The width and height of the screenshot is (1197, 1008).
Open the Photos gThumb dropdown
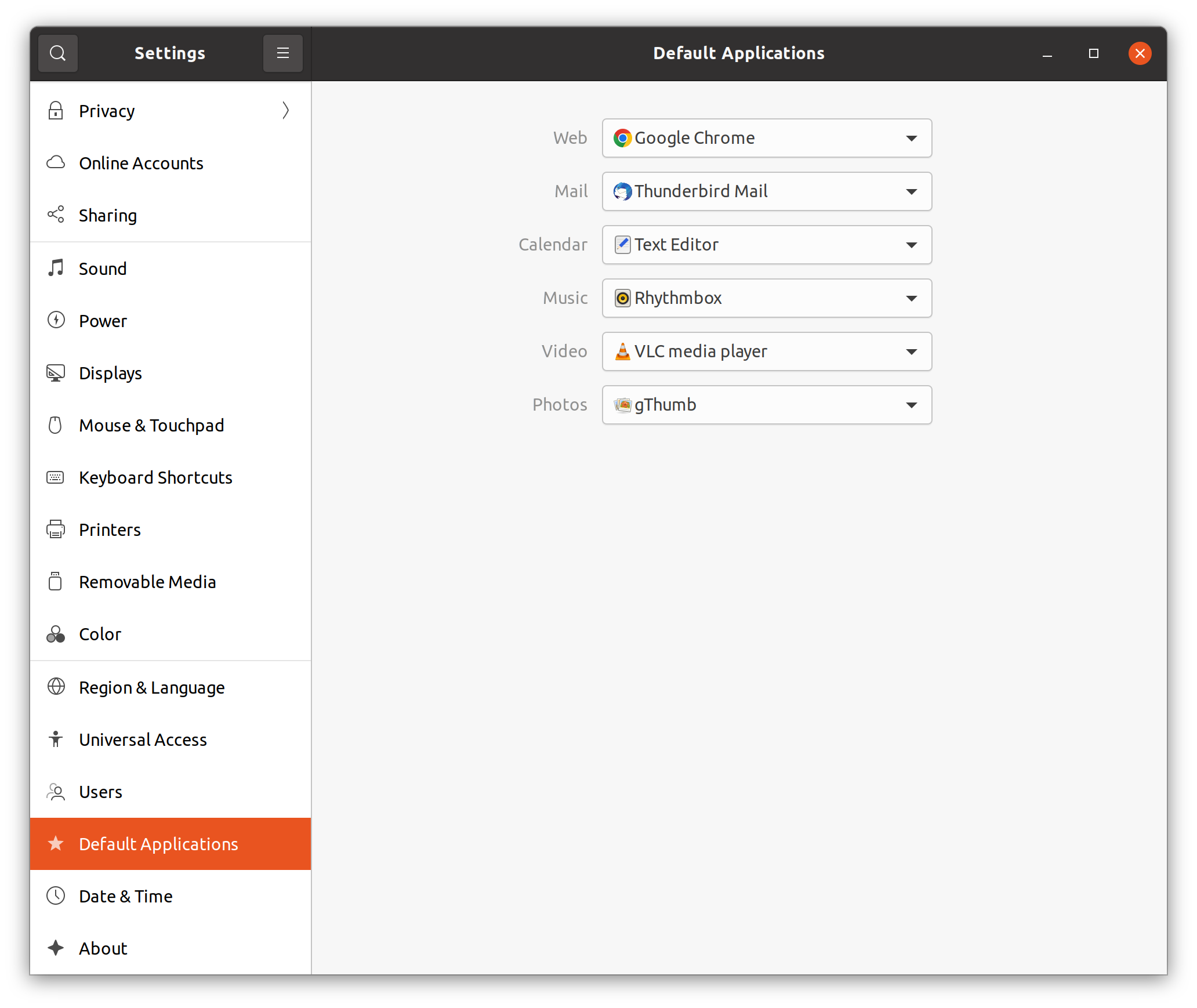[767, 405]
